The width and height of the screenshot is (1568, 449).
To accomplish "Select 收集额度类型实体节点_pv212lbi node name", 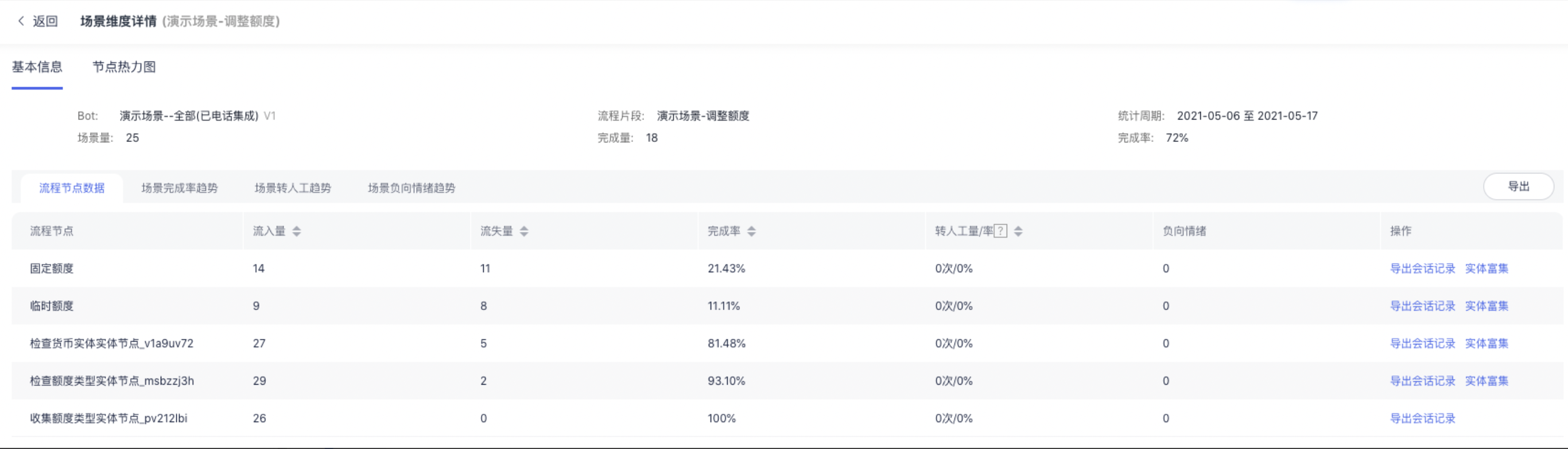I will pyautogui.click(x=108, y=419).
